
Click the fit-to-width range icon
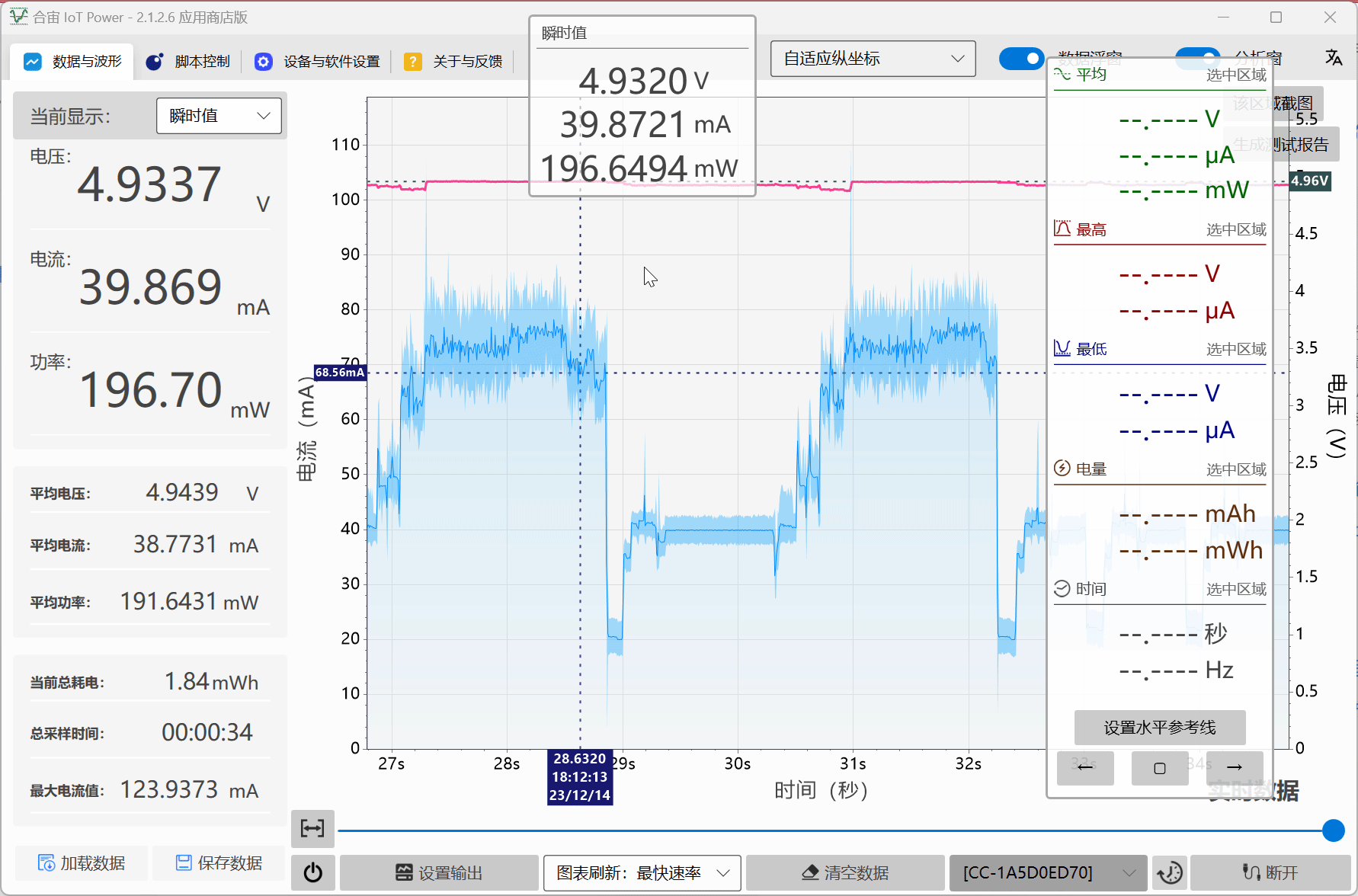tap(312, 828)
